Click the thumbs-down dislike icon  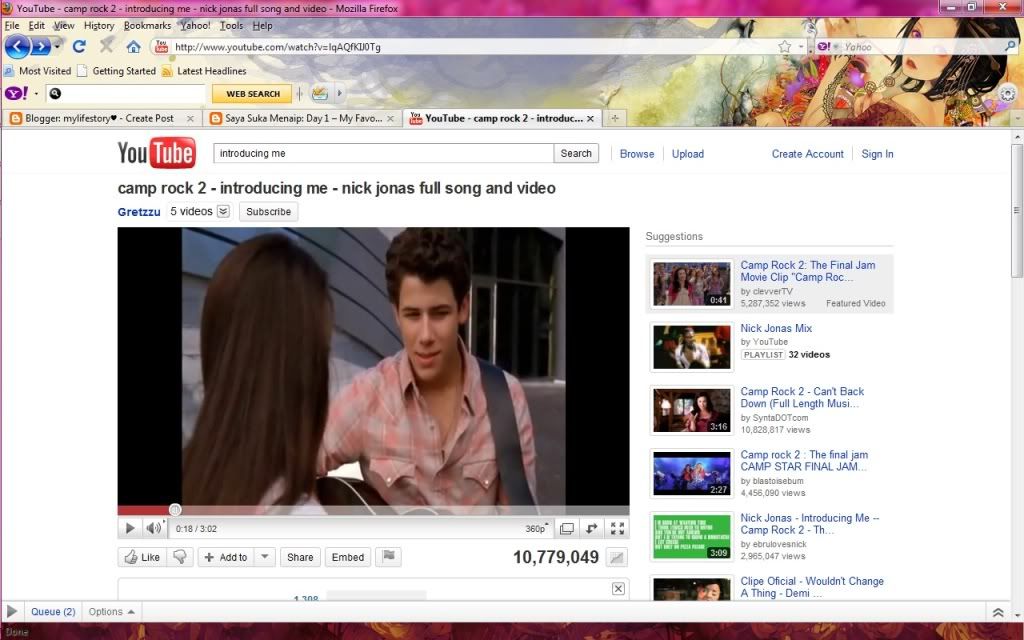pyautogui.click(x=180, y=557)
